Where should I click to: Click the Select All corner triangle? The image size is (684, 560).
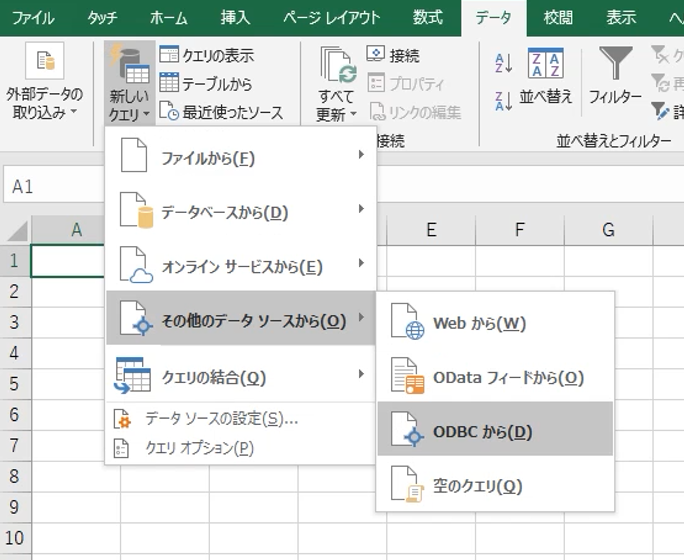17,230
